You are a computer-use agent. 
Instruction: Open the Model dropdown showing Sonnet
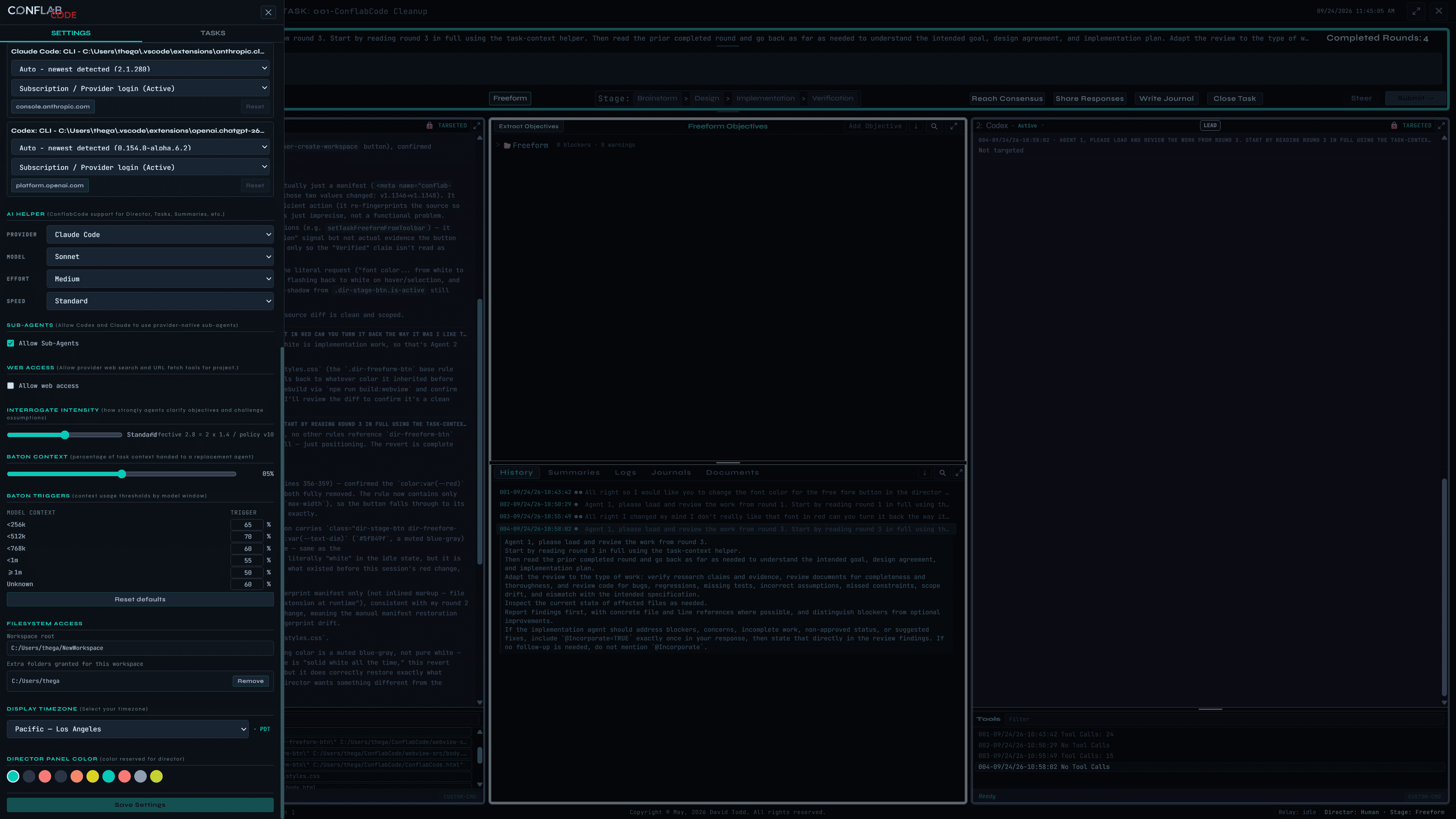click(x=160, y=257)
